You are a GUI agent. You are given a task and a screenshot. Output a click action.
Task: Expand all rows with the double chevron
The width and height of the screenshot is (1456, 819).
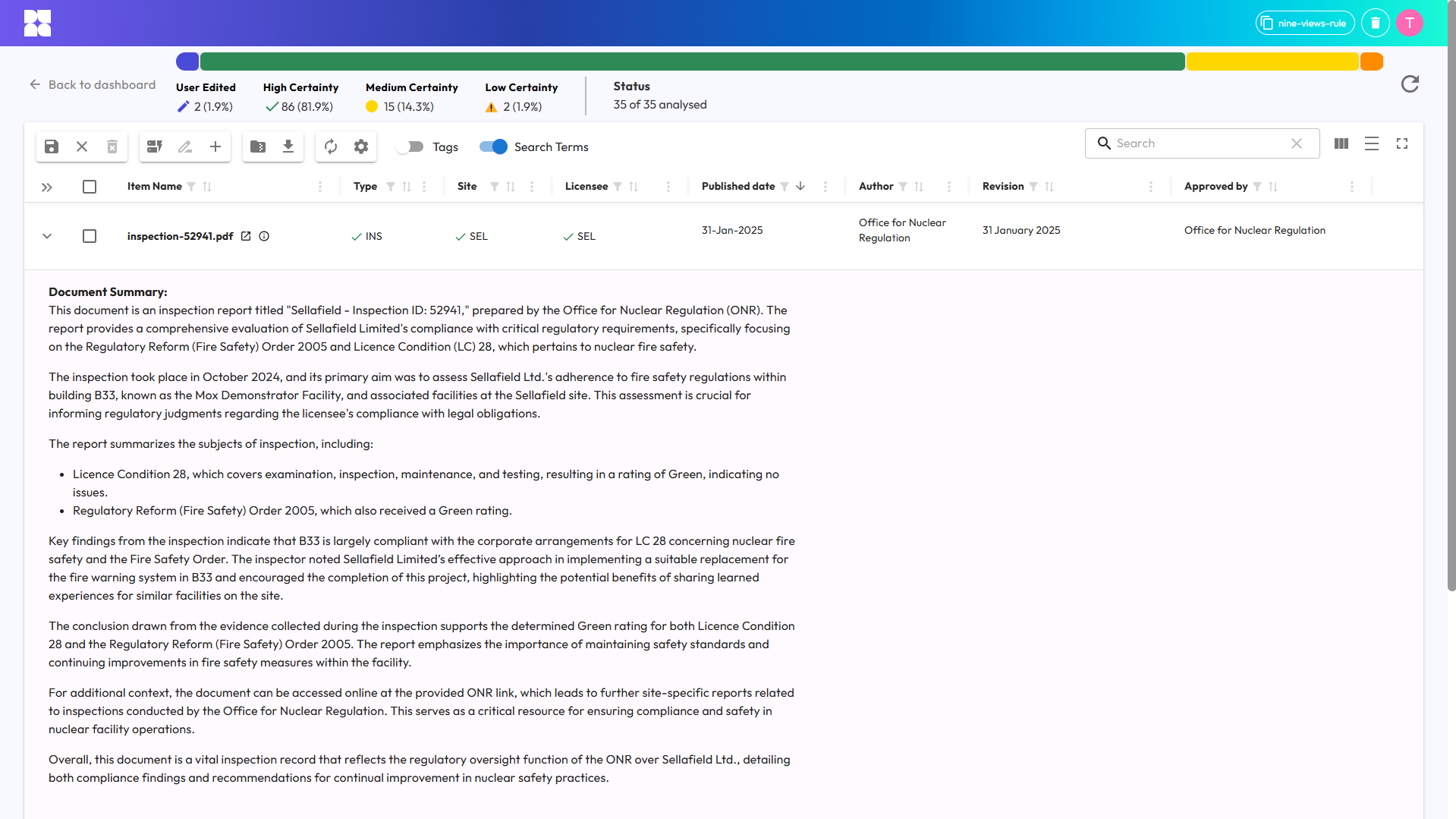(47, 187)
